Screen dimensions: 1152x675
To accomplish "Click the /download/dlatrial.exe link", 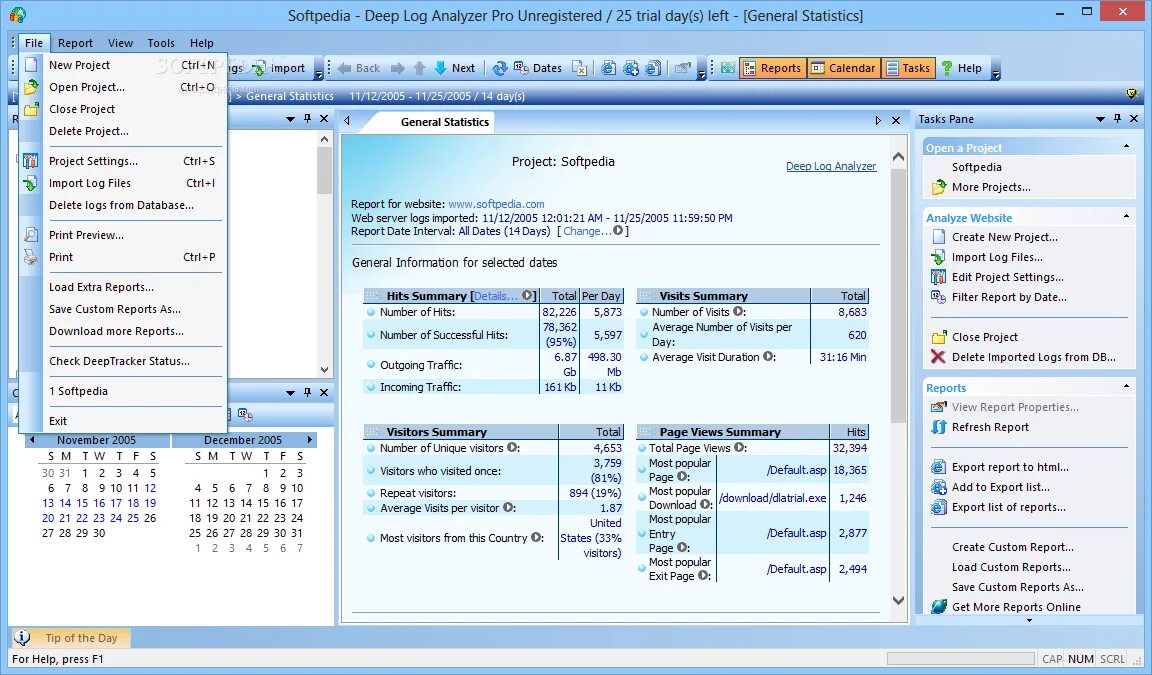I will (x=772, y=498).
